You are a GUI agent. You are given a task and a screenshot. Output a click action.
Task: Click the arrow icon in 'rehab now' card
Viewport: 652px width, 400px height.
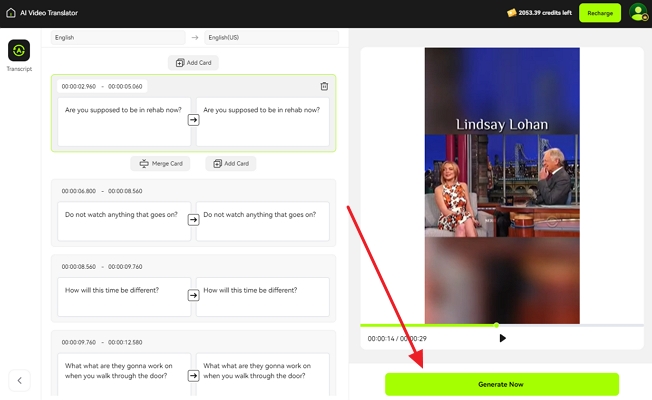point(194,120)
